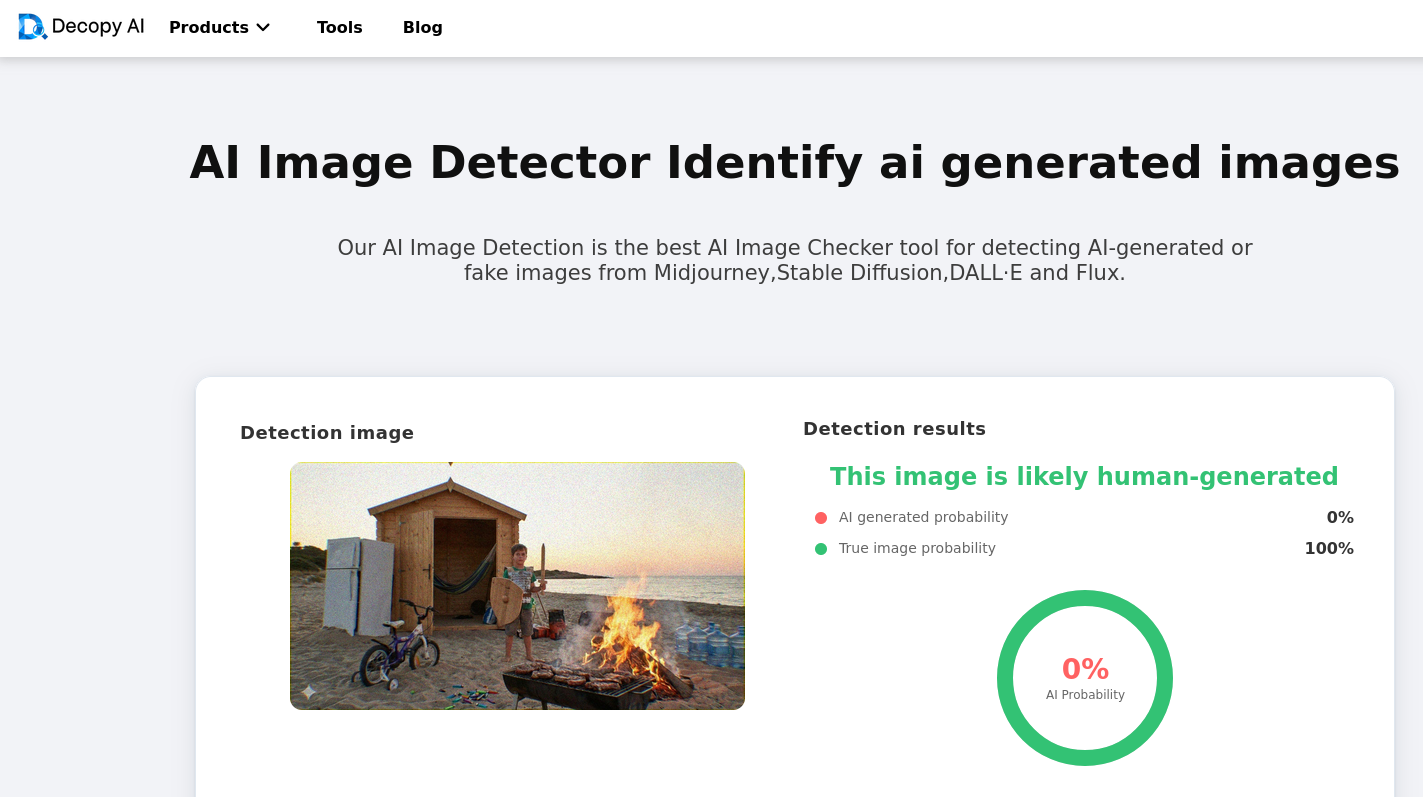This screenshot has height=797, width=1423.
Task: Click the human-generated verdict text
Action: click(1085, 477)
